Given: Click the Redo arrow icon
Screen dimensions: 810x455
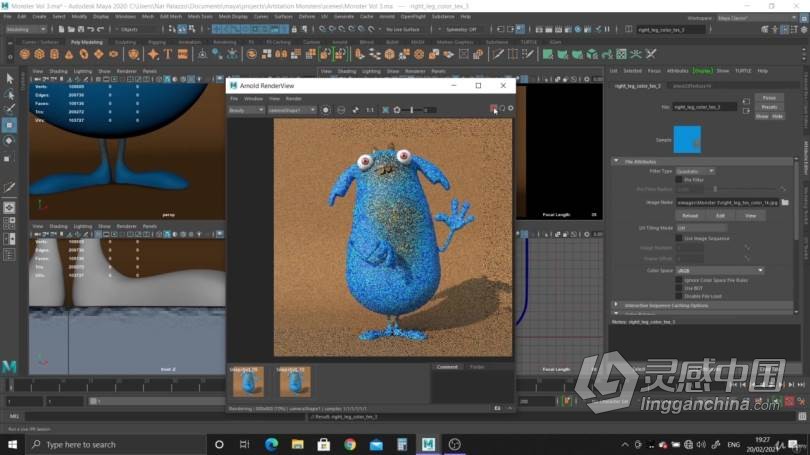Looking at the screenshot, I should click(x=100, y=29).
